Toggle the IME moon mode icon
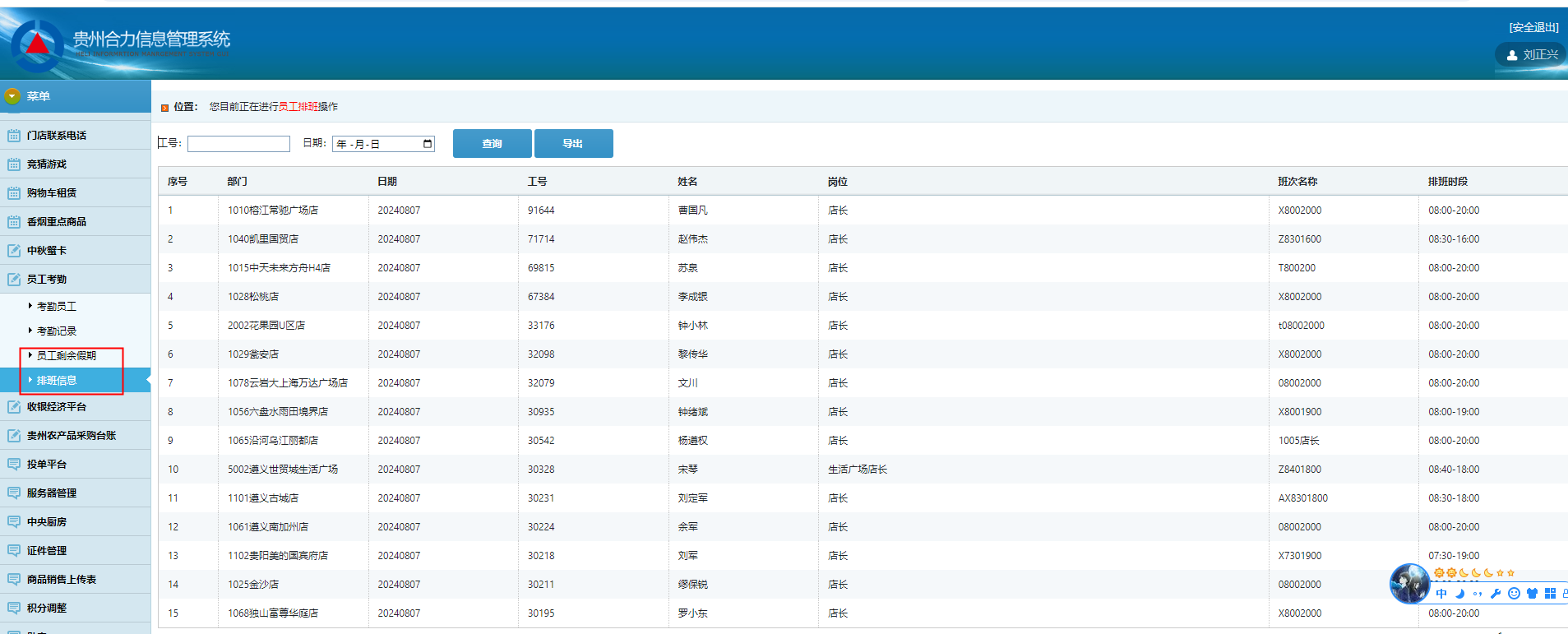The height and width of the screenshot is (634, 1568). (x=1460, y=594)
